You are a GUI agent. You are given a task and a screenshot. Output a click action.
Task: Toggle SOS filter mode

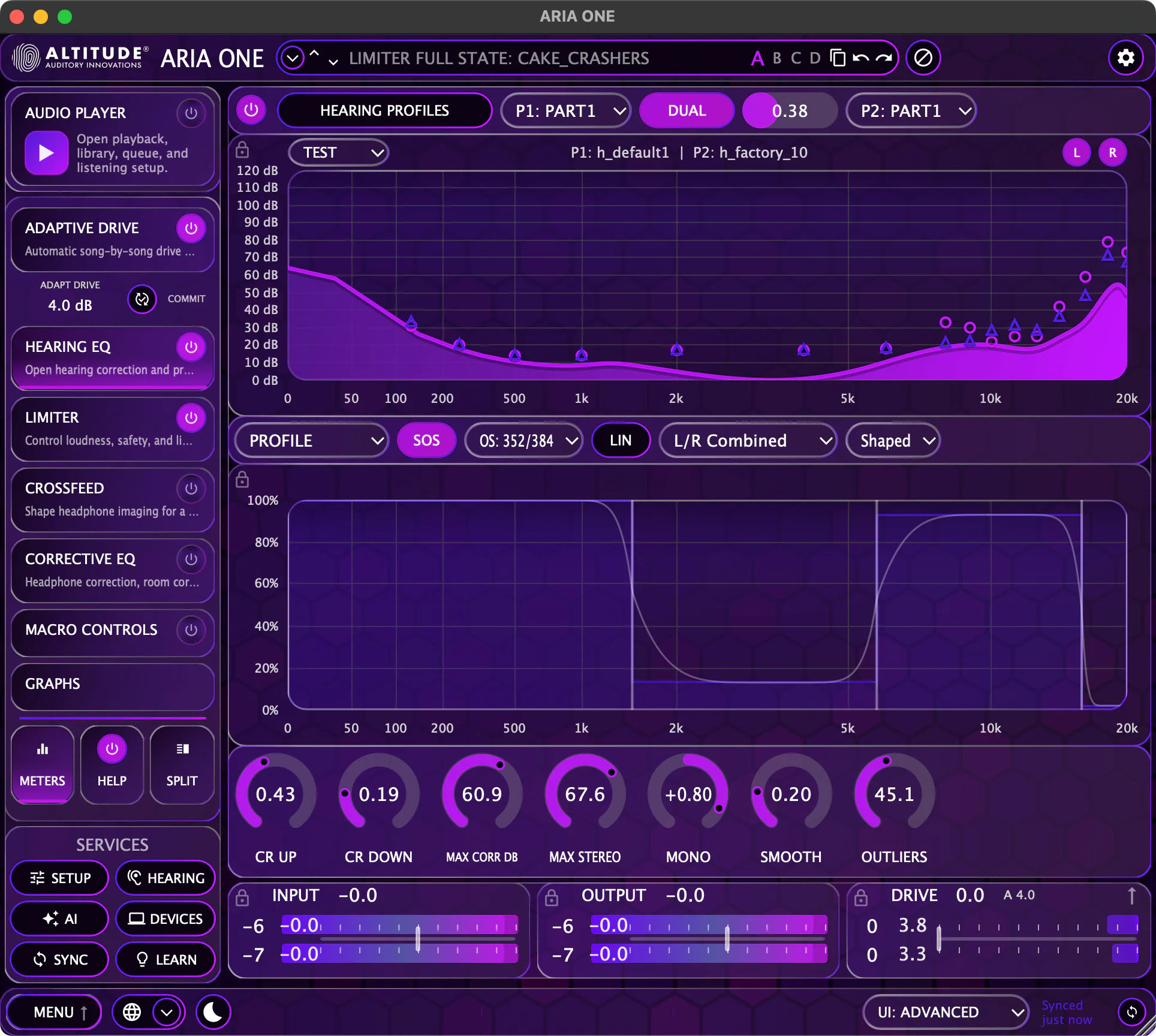point(426,440)
